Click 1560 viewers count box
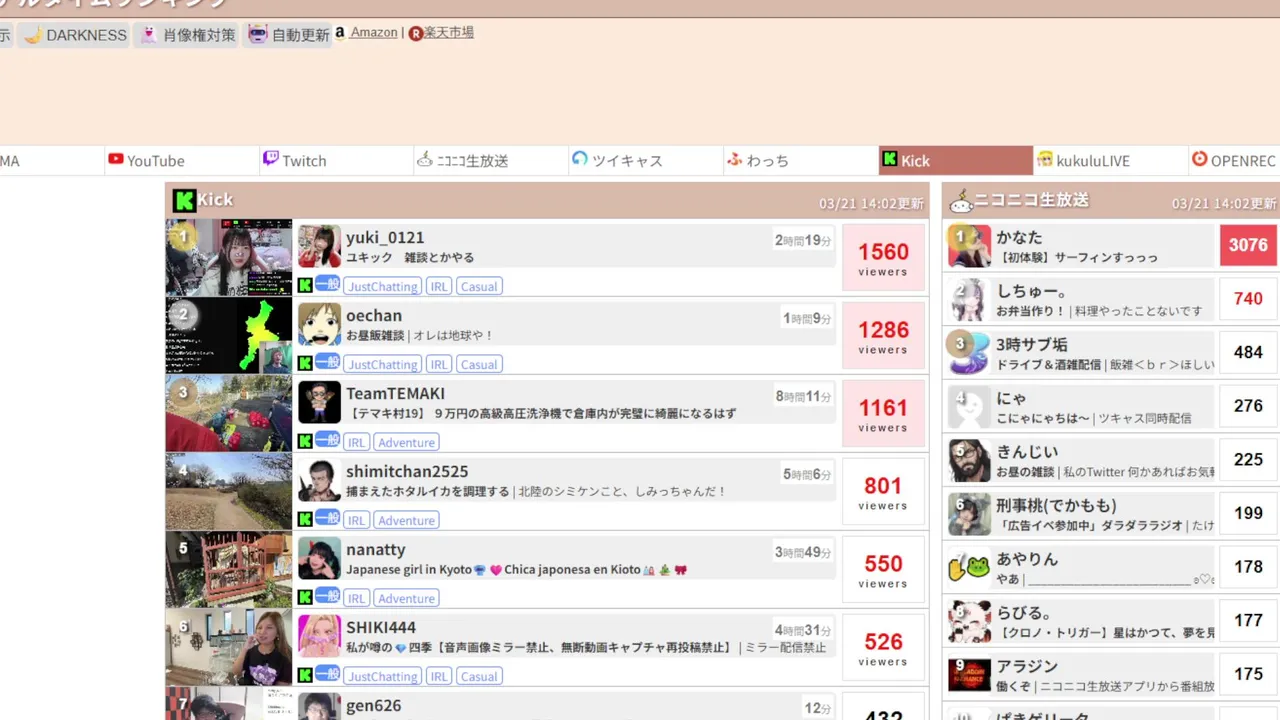The image size is (1280, 720). click(883, 258)
